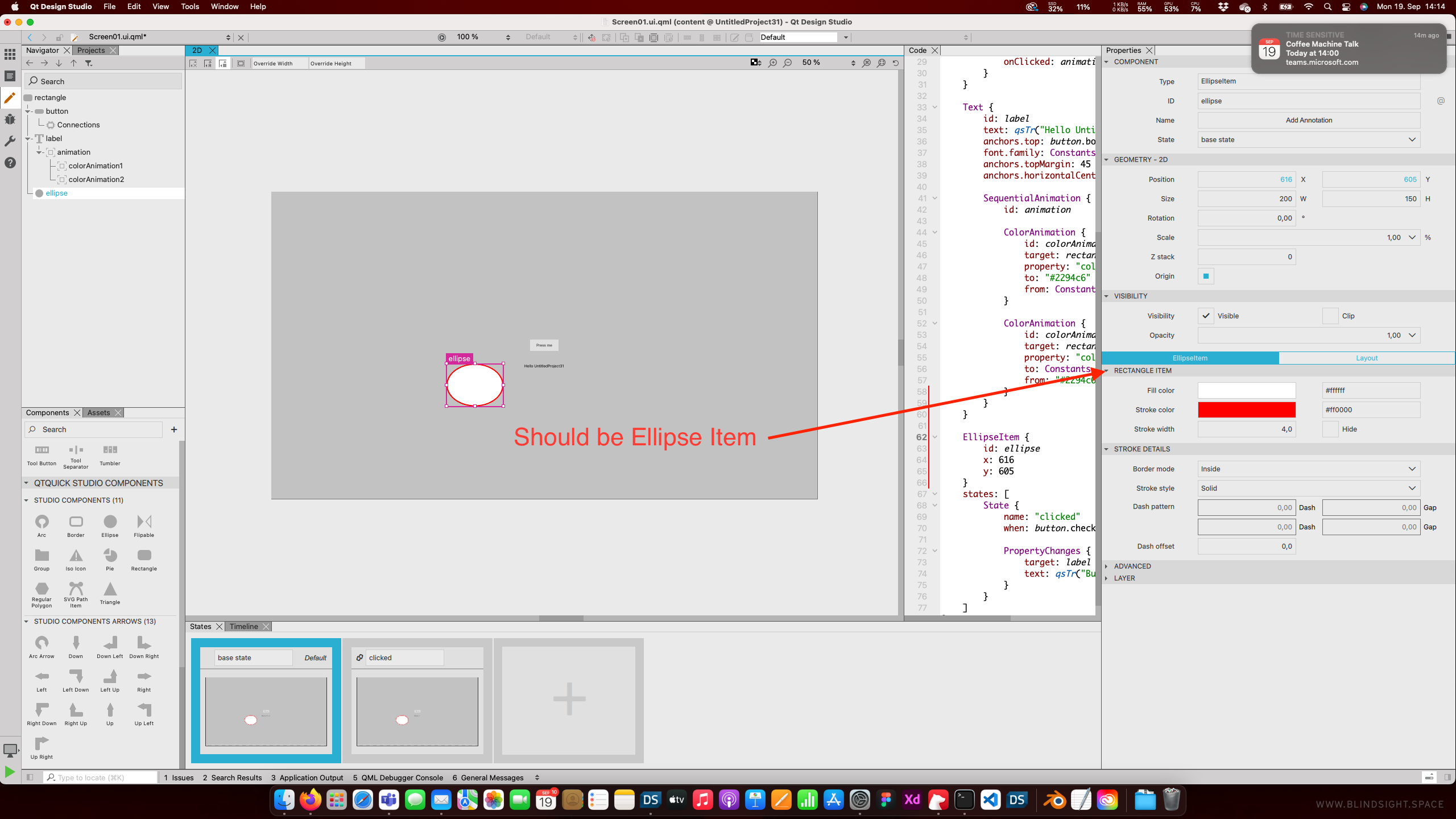Select the clicked state thumbnail
The width and height of the screenshot is (1456, 819).
417,711
